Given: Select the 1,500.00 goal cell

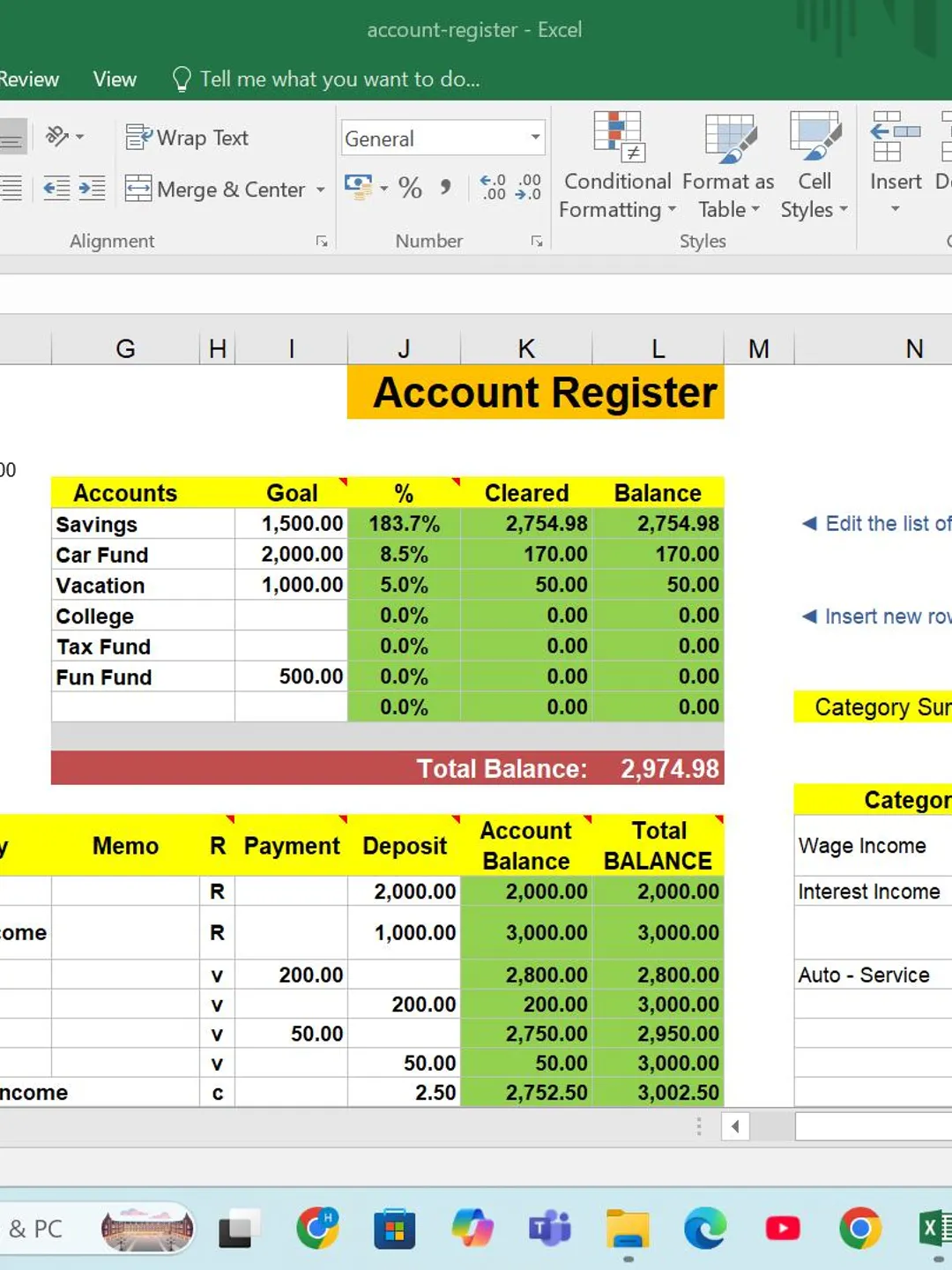Looking at the screenshot, I should [x=292, y=524].
